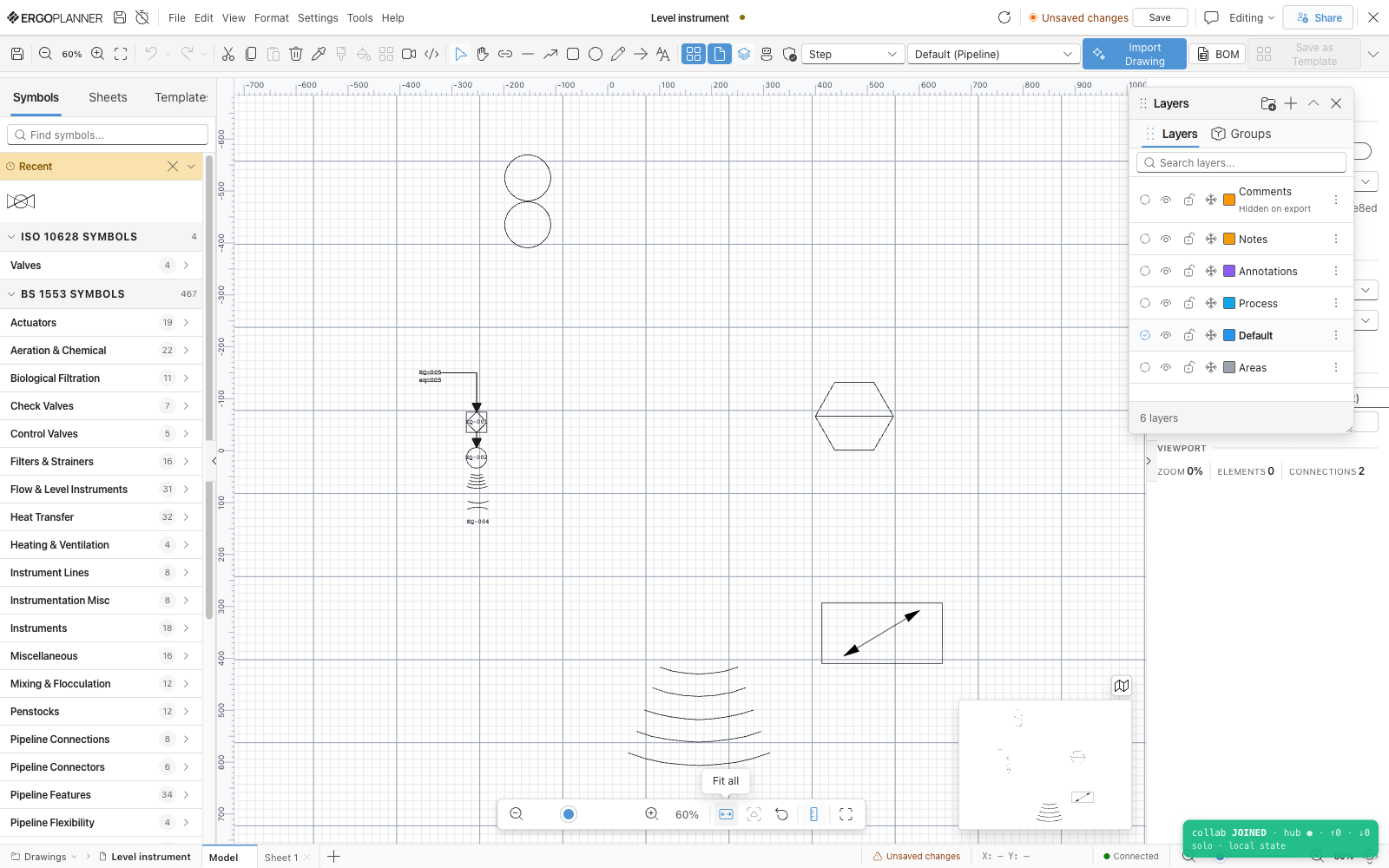The width and height of the screenshot is (1389, 868).
Task: Click the minimap toggle map icon
Action: pos(1122,686)
